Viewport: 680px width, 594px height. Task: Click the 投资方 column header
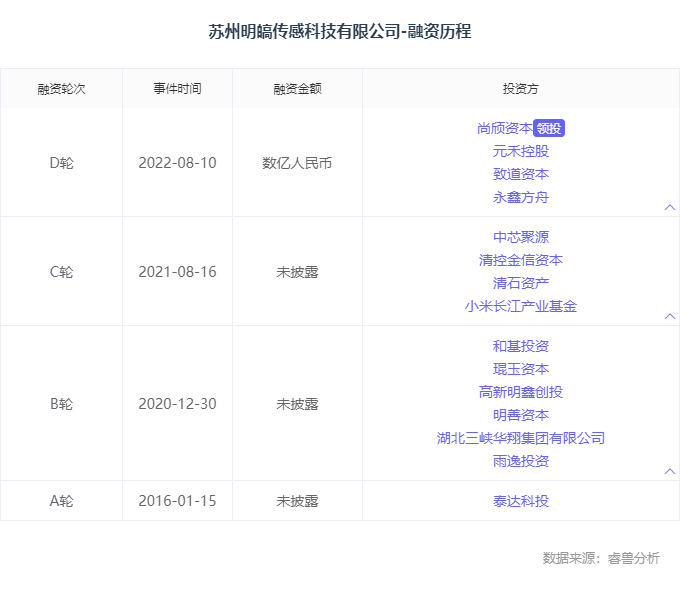click(x=521, y=89)
